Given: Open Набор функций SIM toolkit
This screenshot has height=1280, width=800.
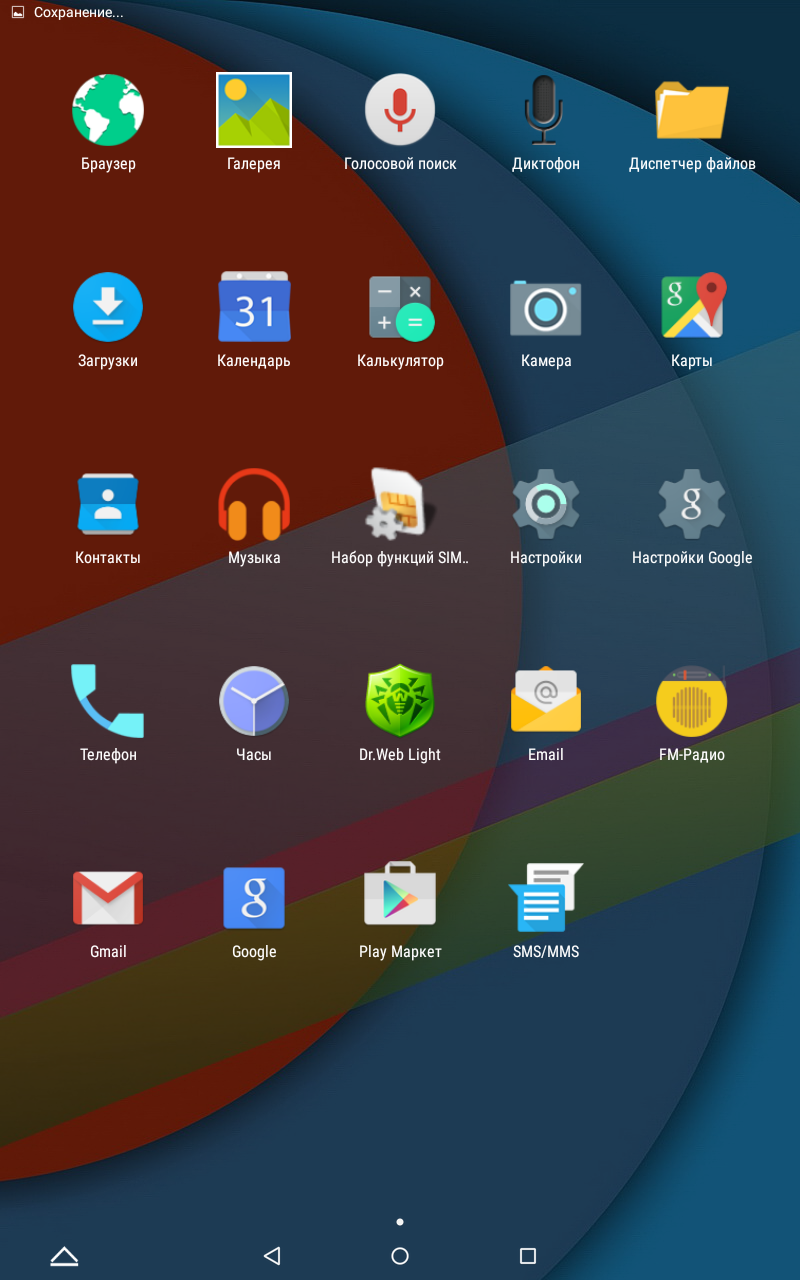Looking at the screenshot, I should 400,505.
